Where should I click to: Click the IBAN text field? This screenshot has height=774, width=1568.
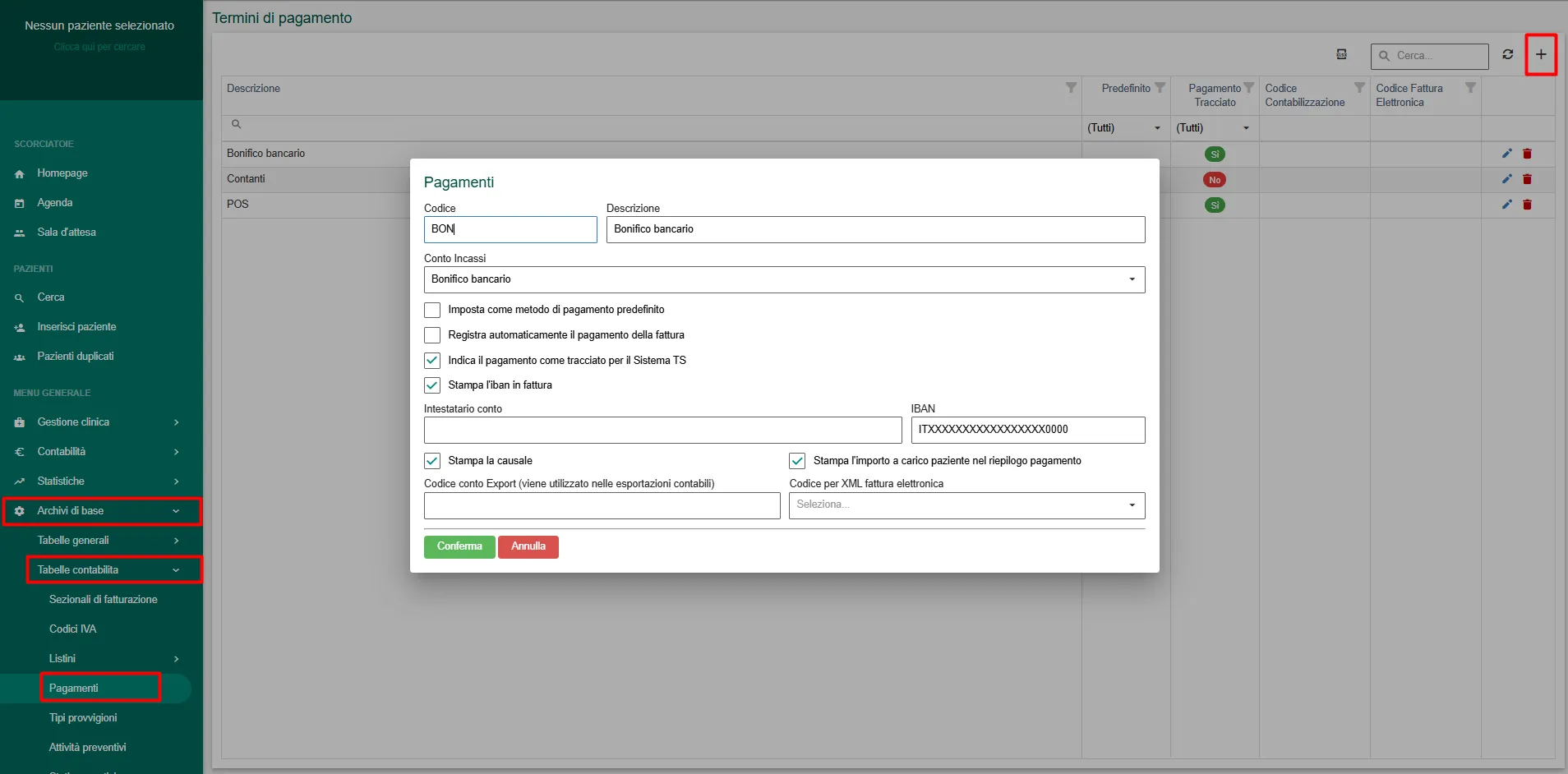coord(1027,430)
